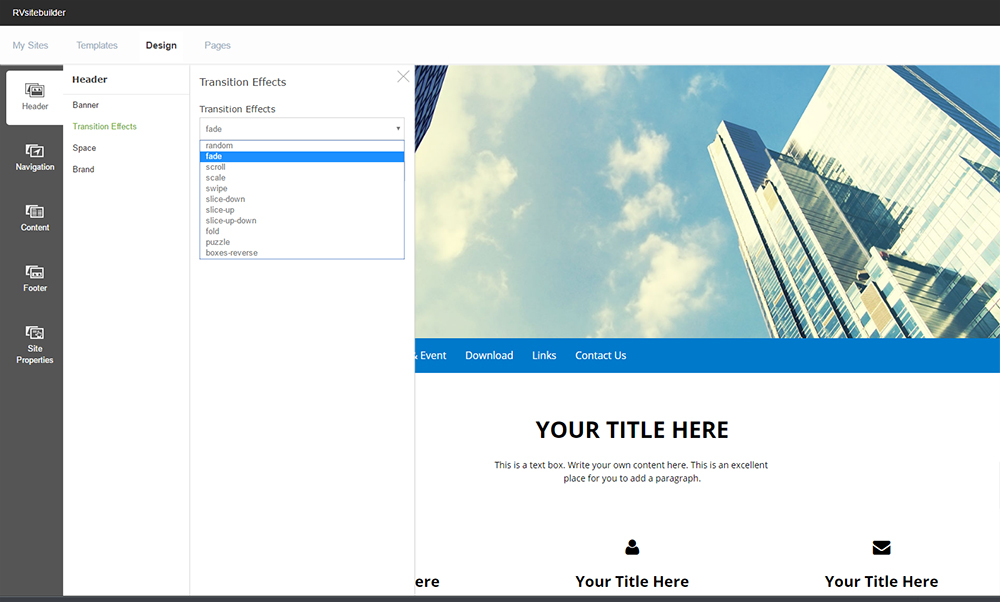Open the Banner settings in Header

pos(86,105)
